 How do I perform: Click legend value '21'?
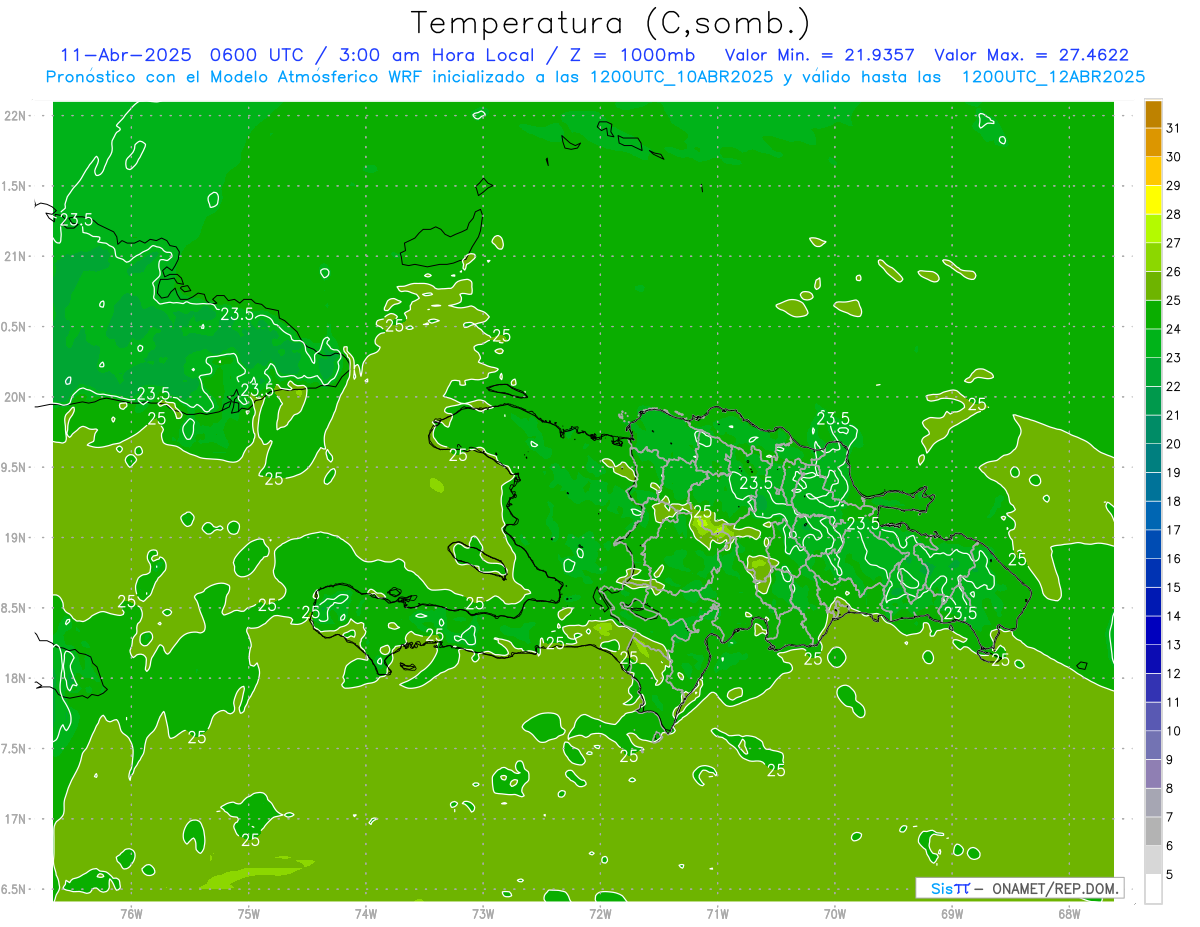pos(1174,415)
